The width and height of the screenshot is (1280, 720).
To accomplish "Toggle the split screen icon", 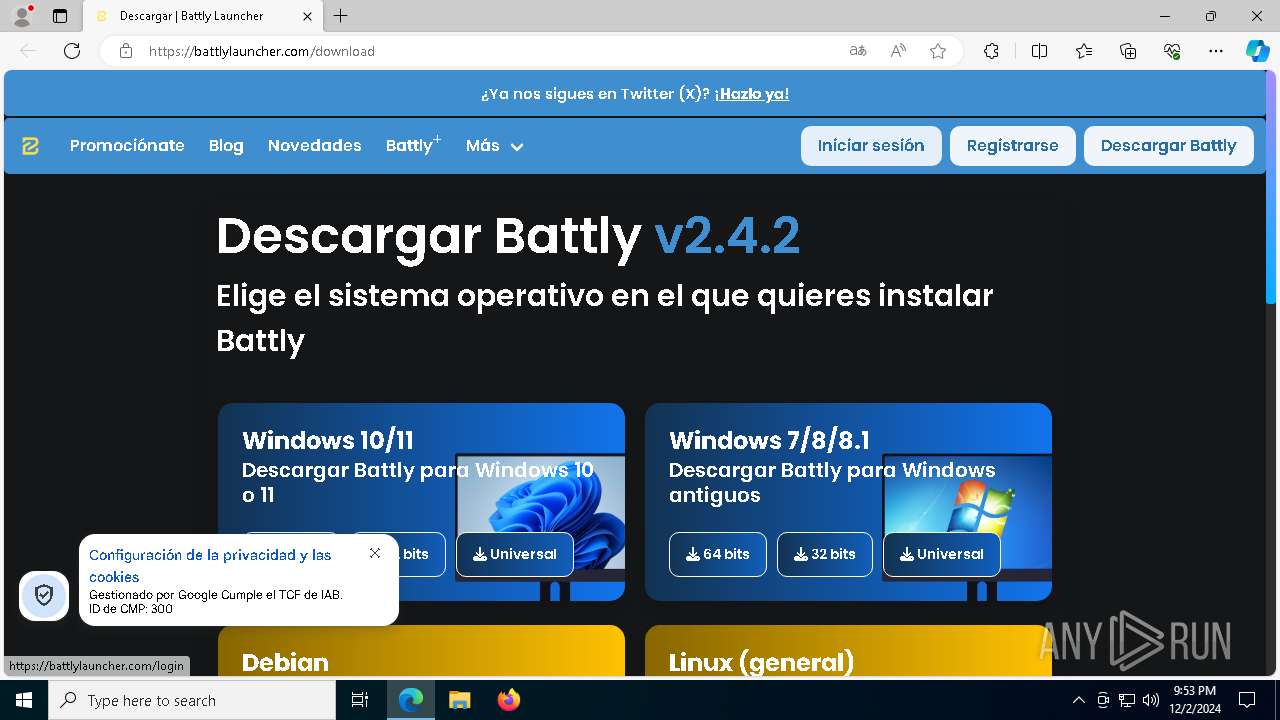I will point(1039,51).
